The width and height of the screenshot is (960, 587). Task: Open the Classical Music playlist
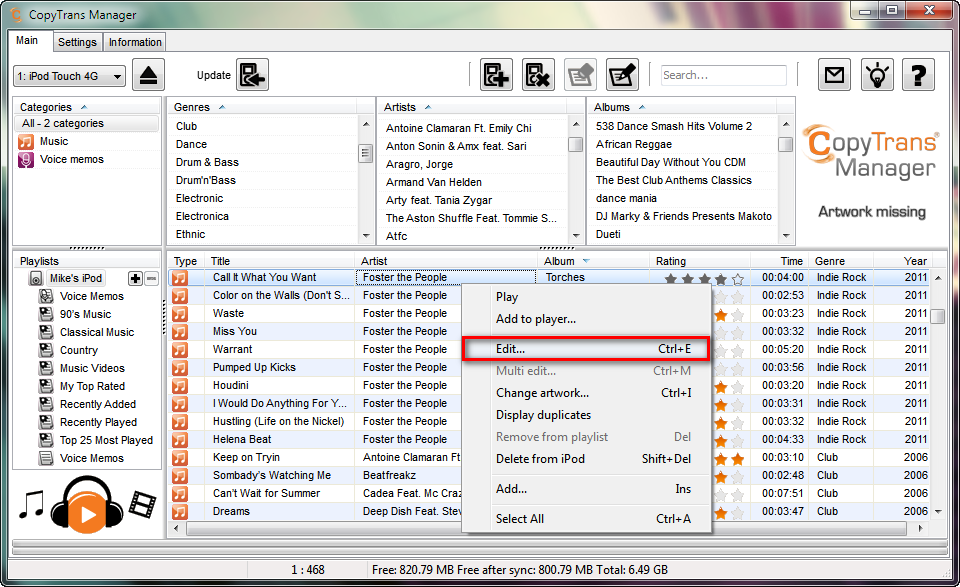pos(97,332)
